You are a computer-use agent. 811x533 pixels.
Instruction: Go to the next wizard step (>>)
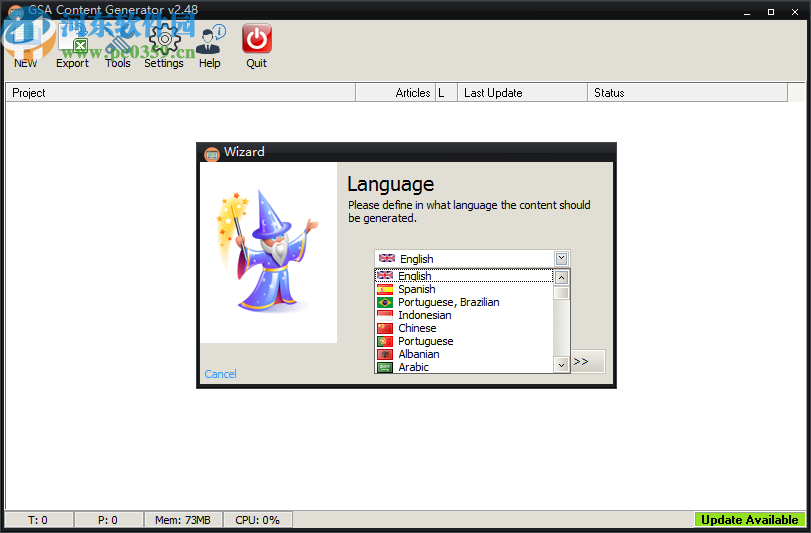[587, 361]
